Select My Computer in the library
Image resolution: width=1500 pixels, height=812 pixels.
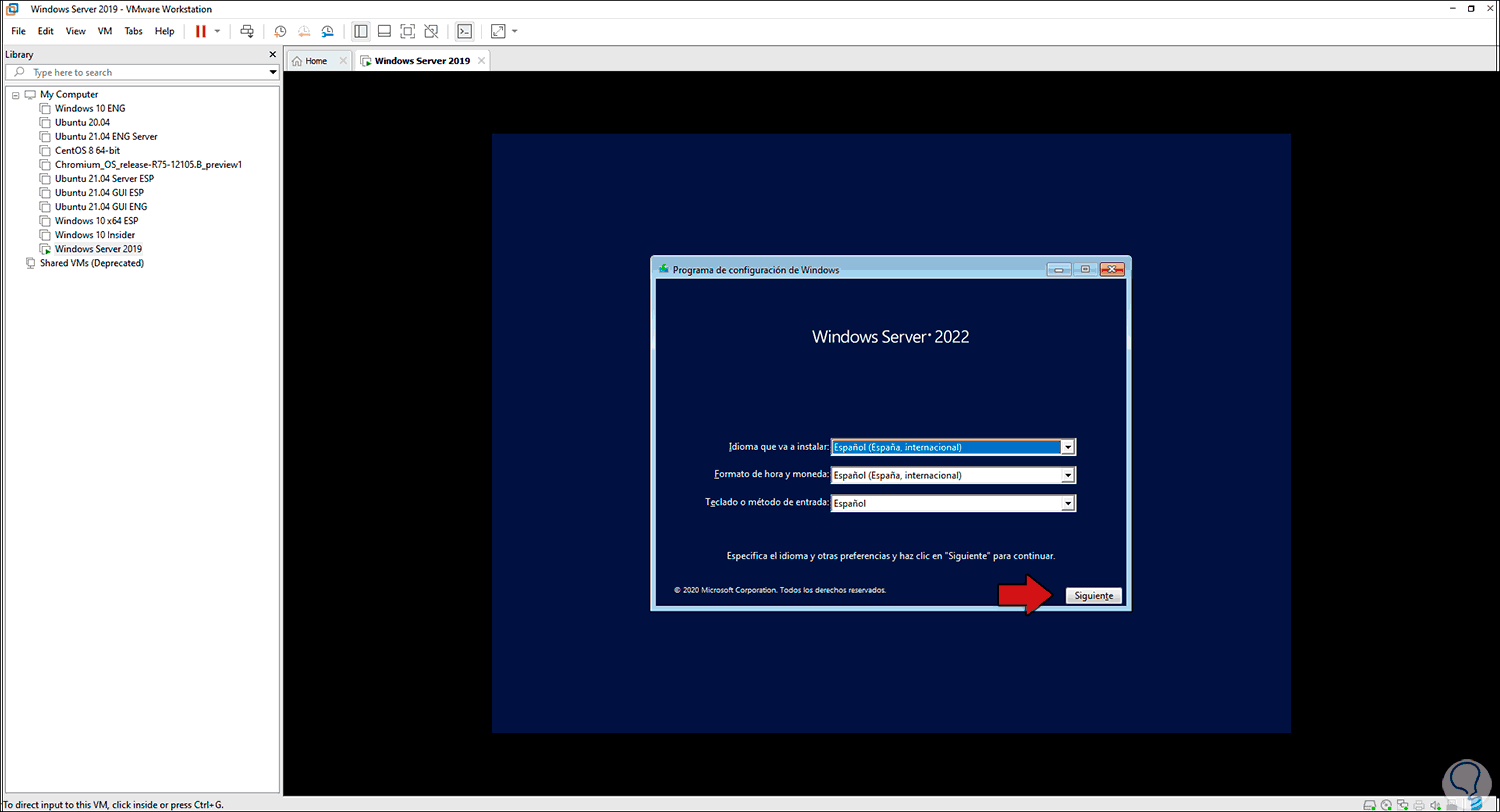point(69,94)
